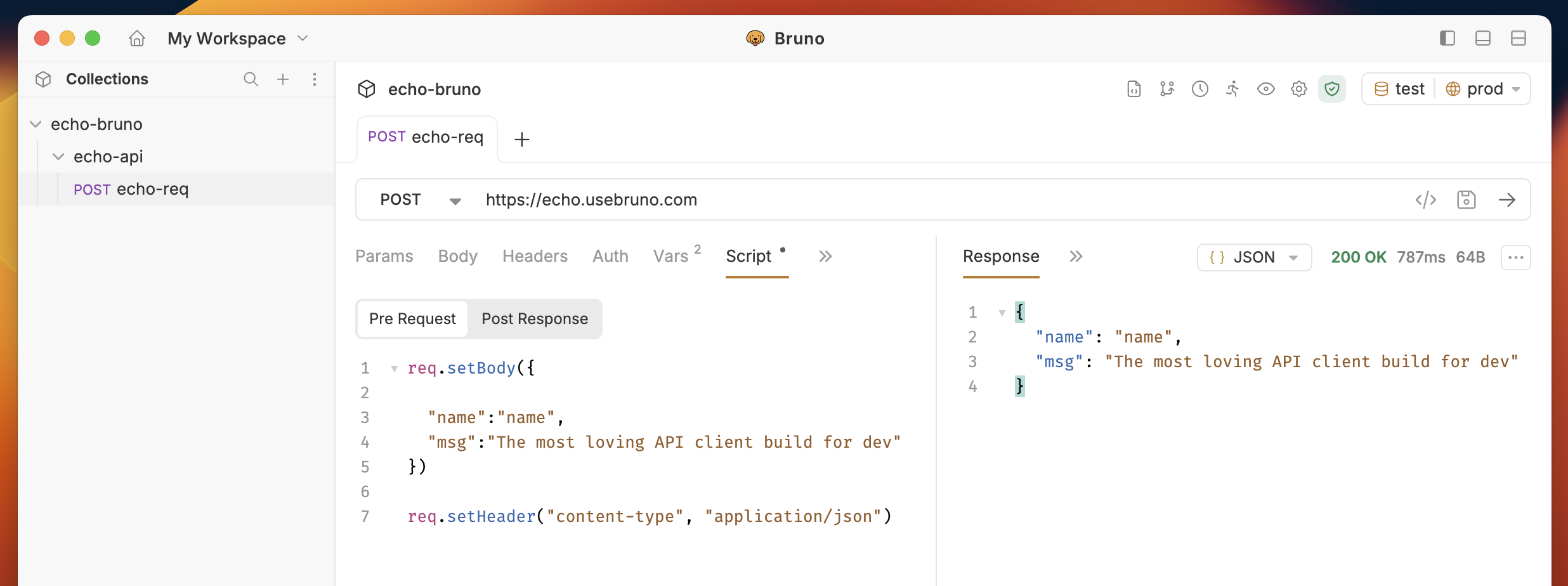Open collection settings gear icon
This screenshot has width=1568, height=586.
click(x=1299, y=89)
